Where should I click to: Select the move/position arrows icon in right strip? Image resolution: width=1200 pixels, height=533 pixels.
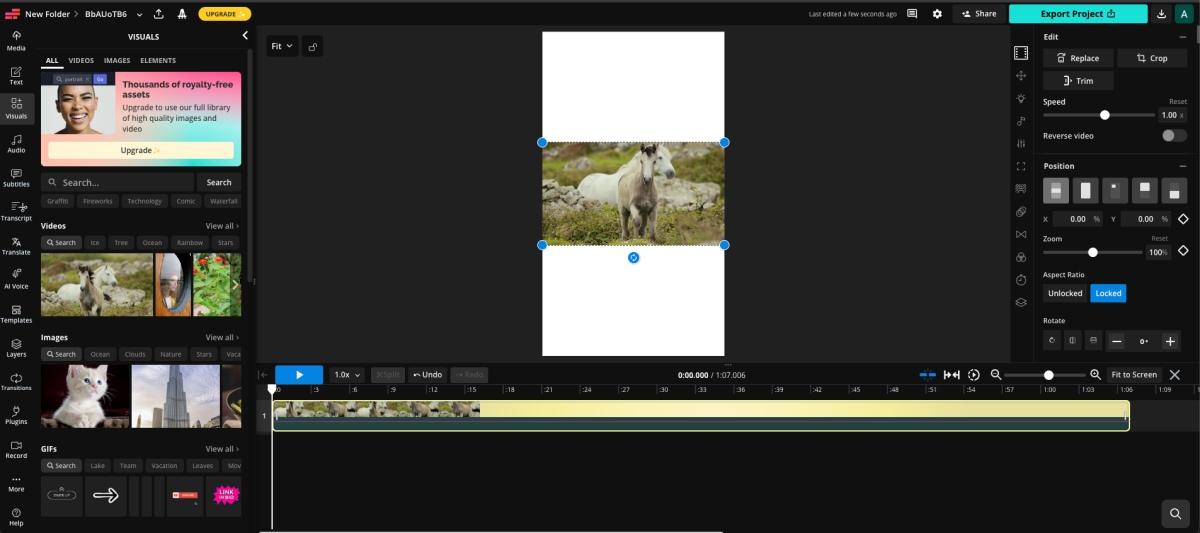pyautogui.click(x=1020, y=76)
